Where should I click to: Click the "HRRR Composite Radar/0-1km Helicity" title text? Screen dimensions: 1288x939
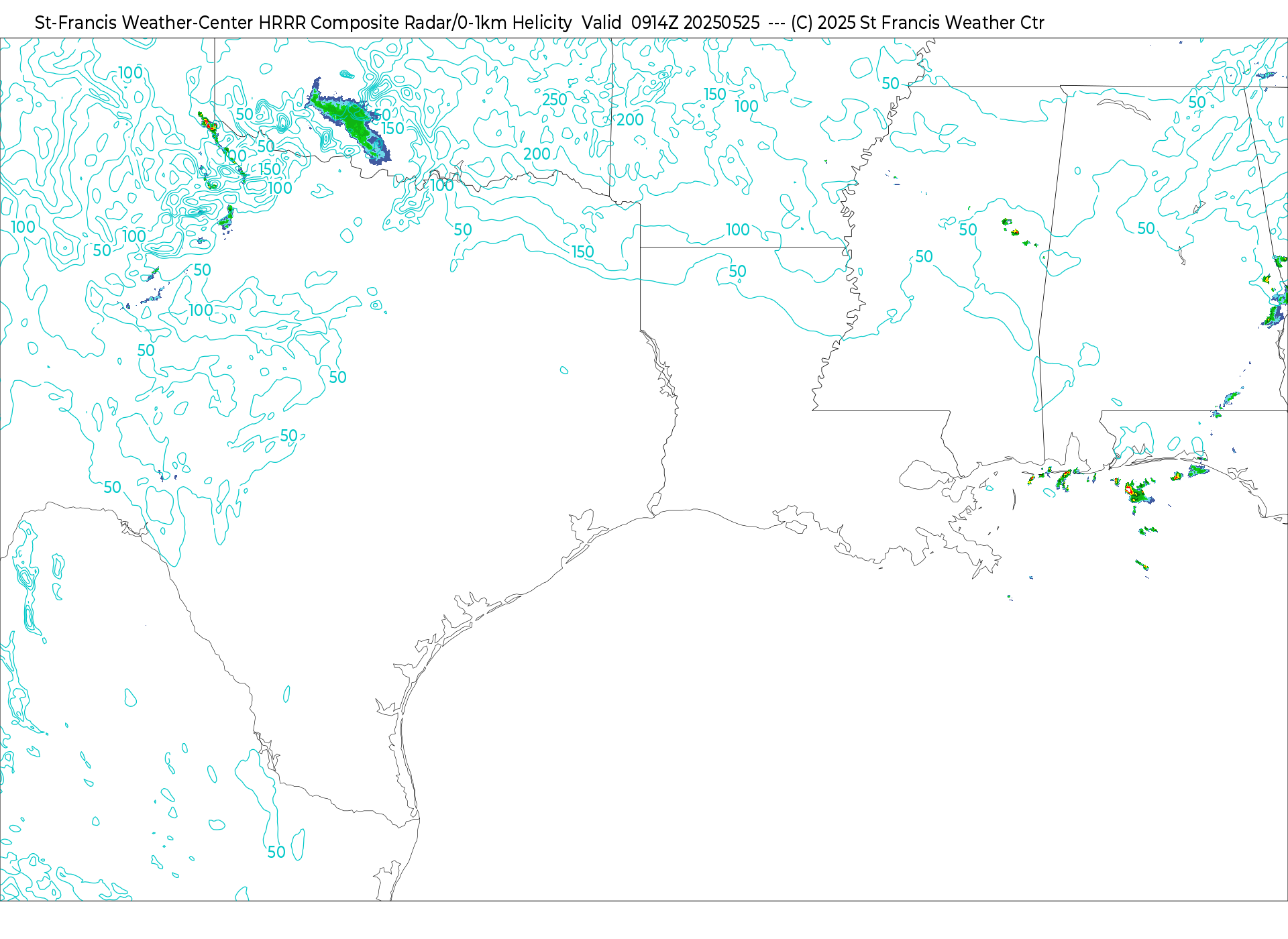coord(415,23)
